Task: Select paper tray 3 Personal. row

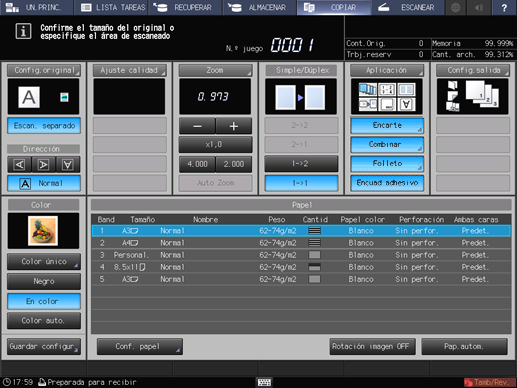Action: 301,255
